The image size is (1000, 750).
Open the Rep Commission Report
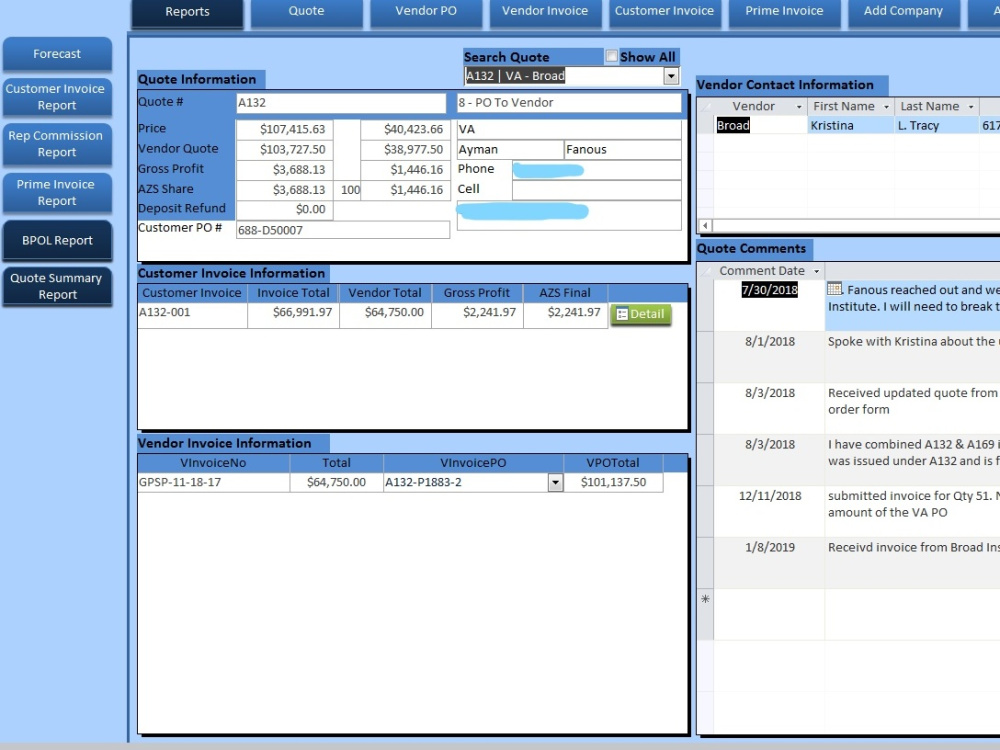(57, 144)
